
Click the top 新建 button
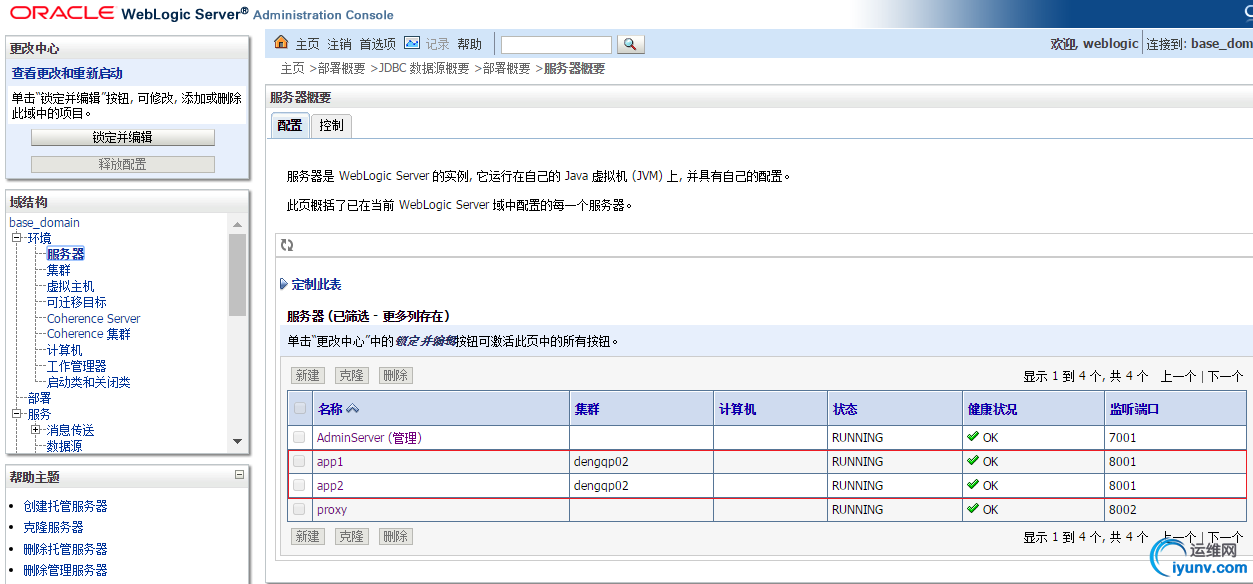click(x=308, y=375)
